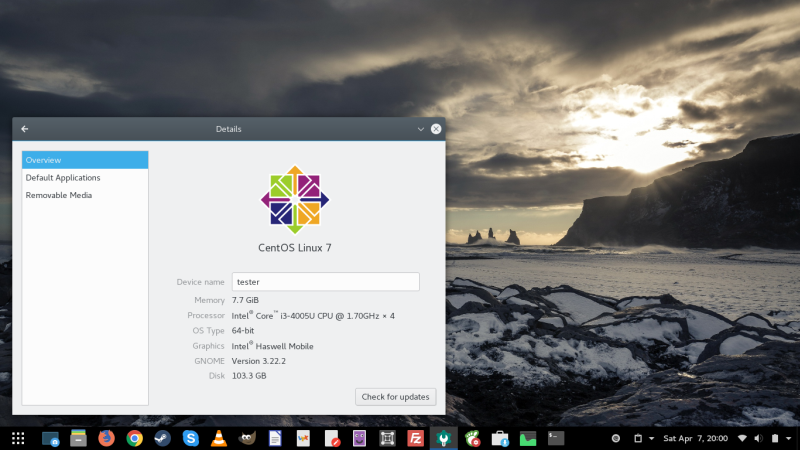This screenshot has width=800, height=450.
Task: Expand the clipboard indicator dropdown arrow
Action: (652, 438)
